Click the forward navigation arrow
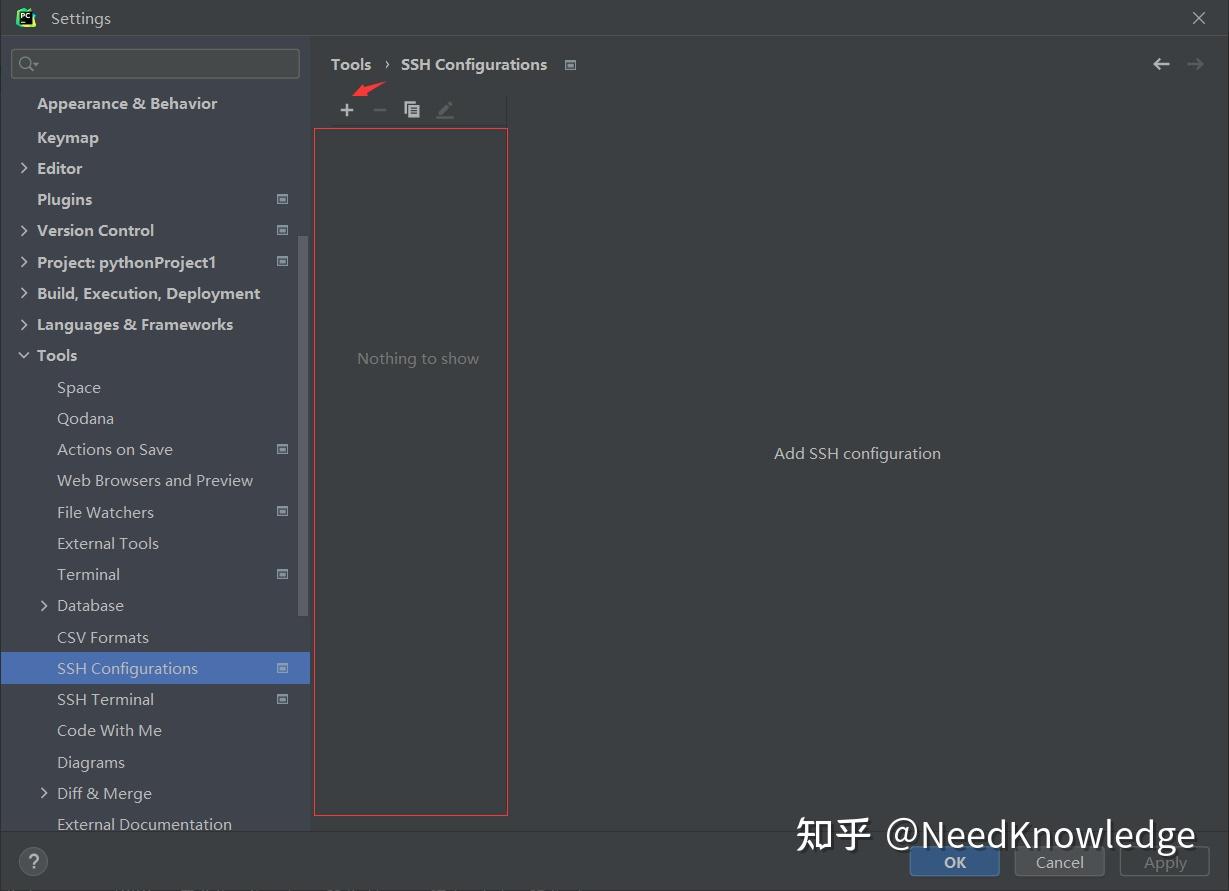Viewport: 1229px width, 891px height. 1195,63
